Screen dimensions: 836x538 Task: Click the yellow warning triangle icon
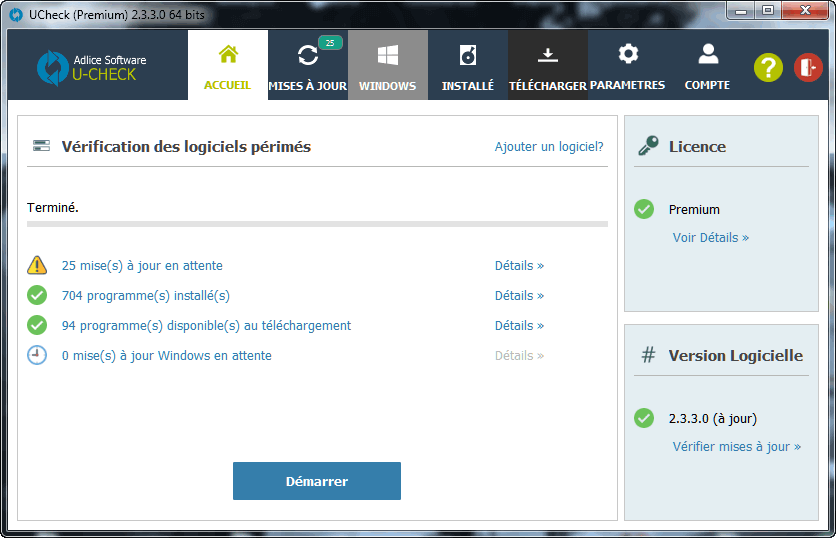[37, 265]
